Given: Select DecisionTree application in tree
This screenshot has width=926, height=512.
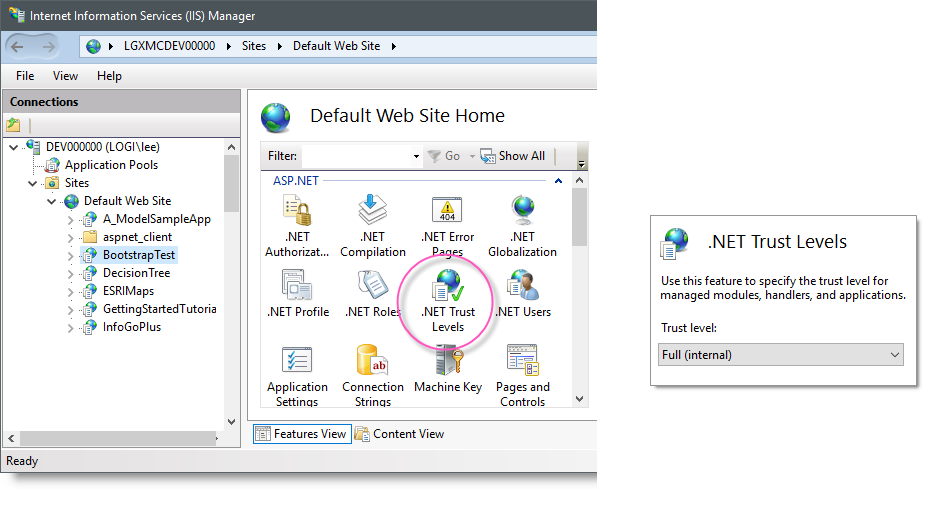Looking at the screenshot, I should pyautogui.click(x=136, y=273).
